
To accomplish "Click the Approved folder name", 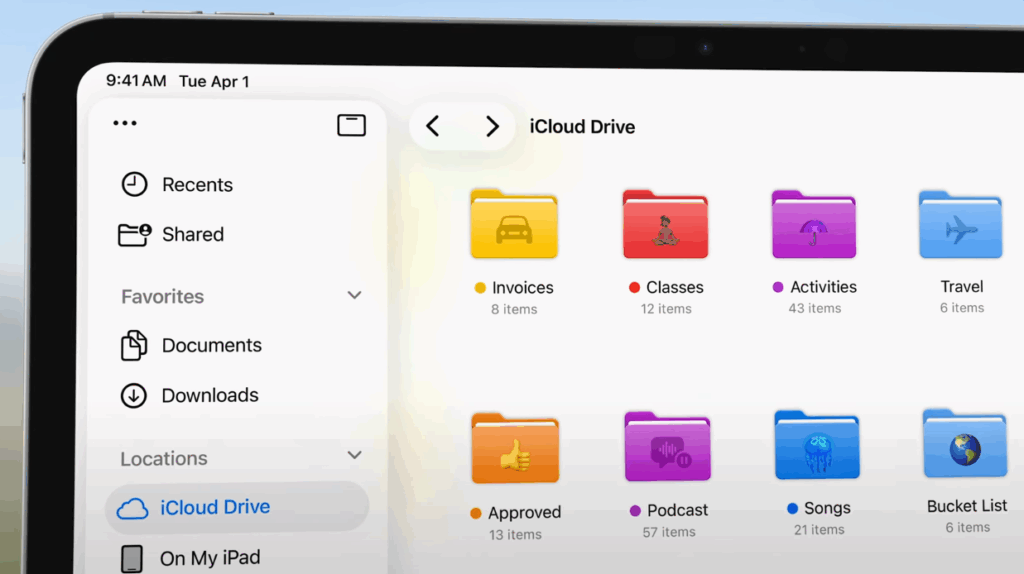I will coord(524,513).
